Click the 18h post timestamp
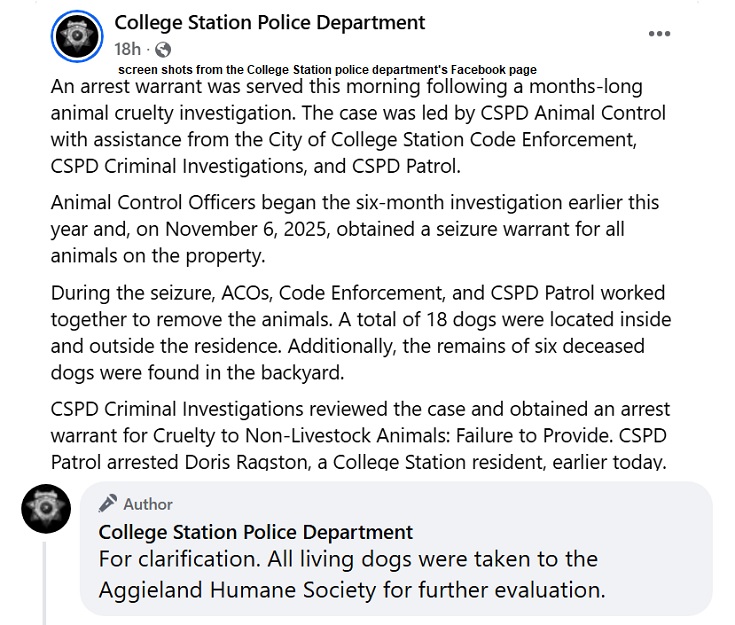The width and height of the screenshot is (735, 625). (128, 49)
